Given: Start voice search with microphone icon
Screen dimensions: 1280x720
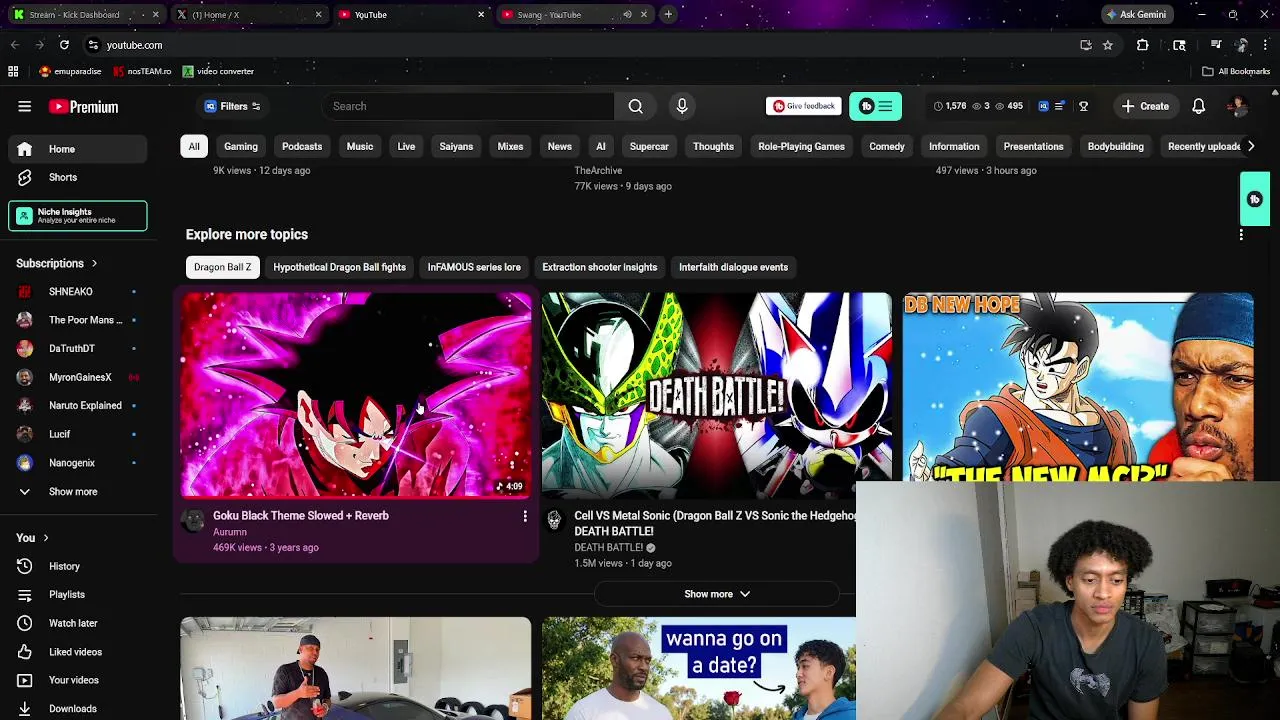Looking at the screenshot, I should (682, 106).
